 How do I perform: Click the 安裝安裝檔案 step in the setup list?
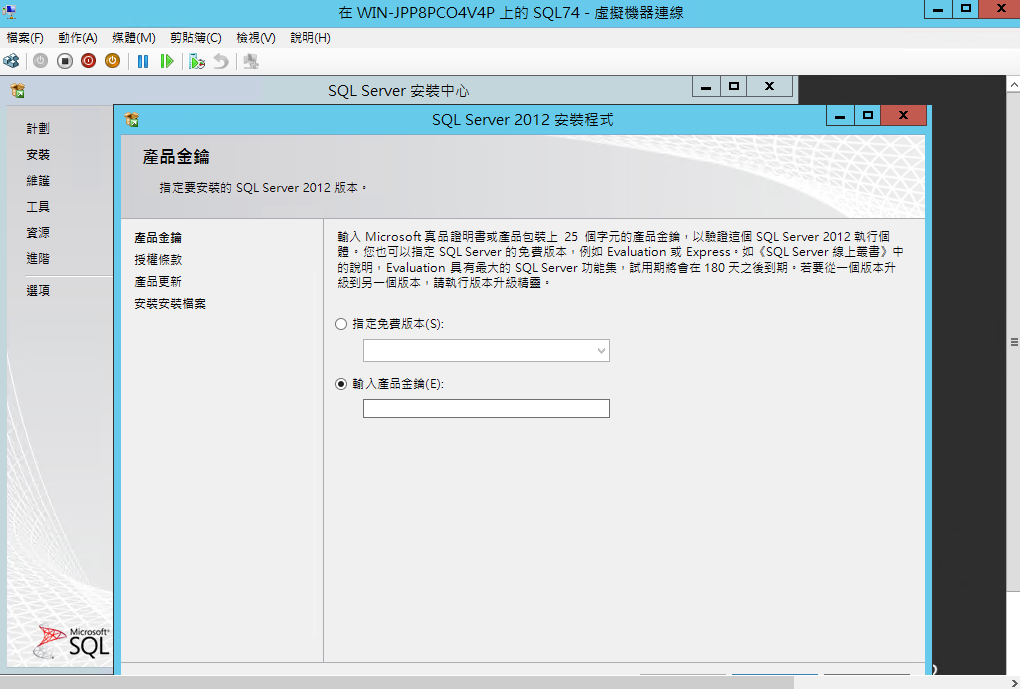(x=170, y=304)
